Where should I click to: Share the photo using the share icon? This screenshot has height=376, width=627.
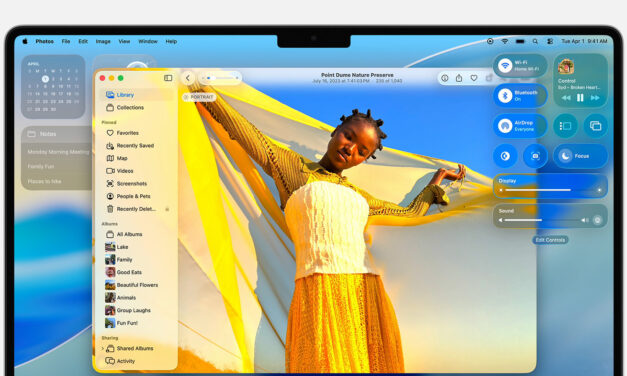click(x=459, y=78)
